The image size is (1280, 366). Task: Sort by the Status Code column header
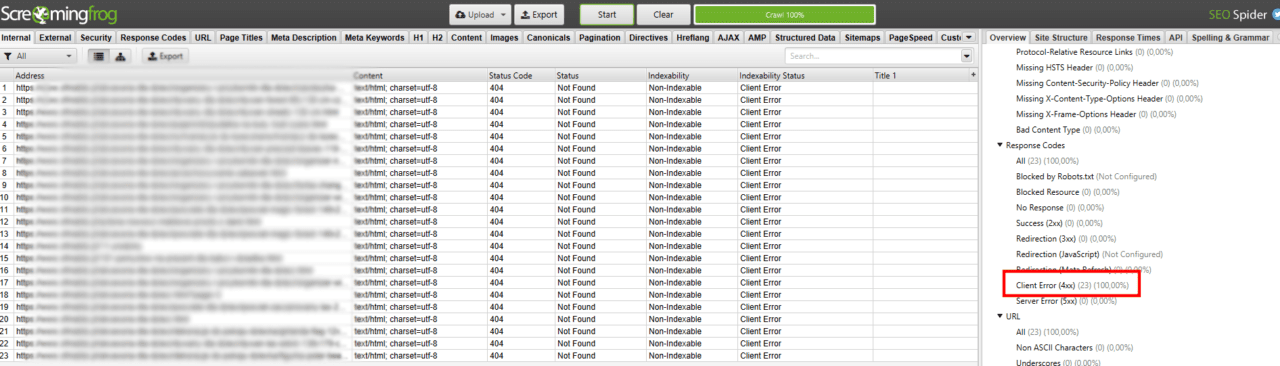520,75
